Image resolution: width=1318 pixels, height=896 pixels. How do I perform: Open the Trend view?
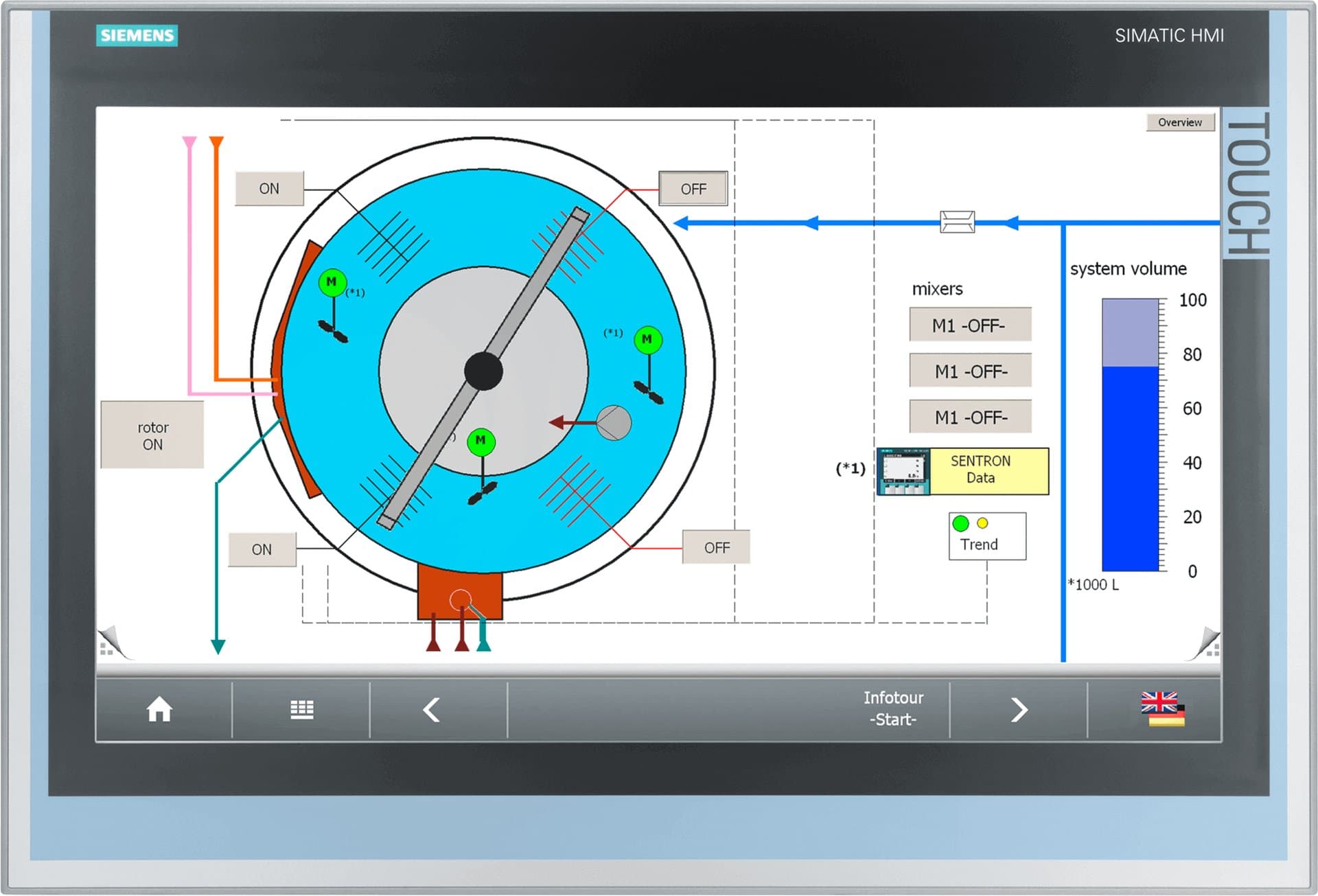[987, 537]
